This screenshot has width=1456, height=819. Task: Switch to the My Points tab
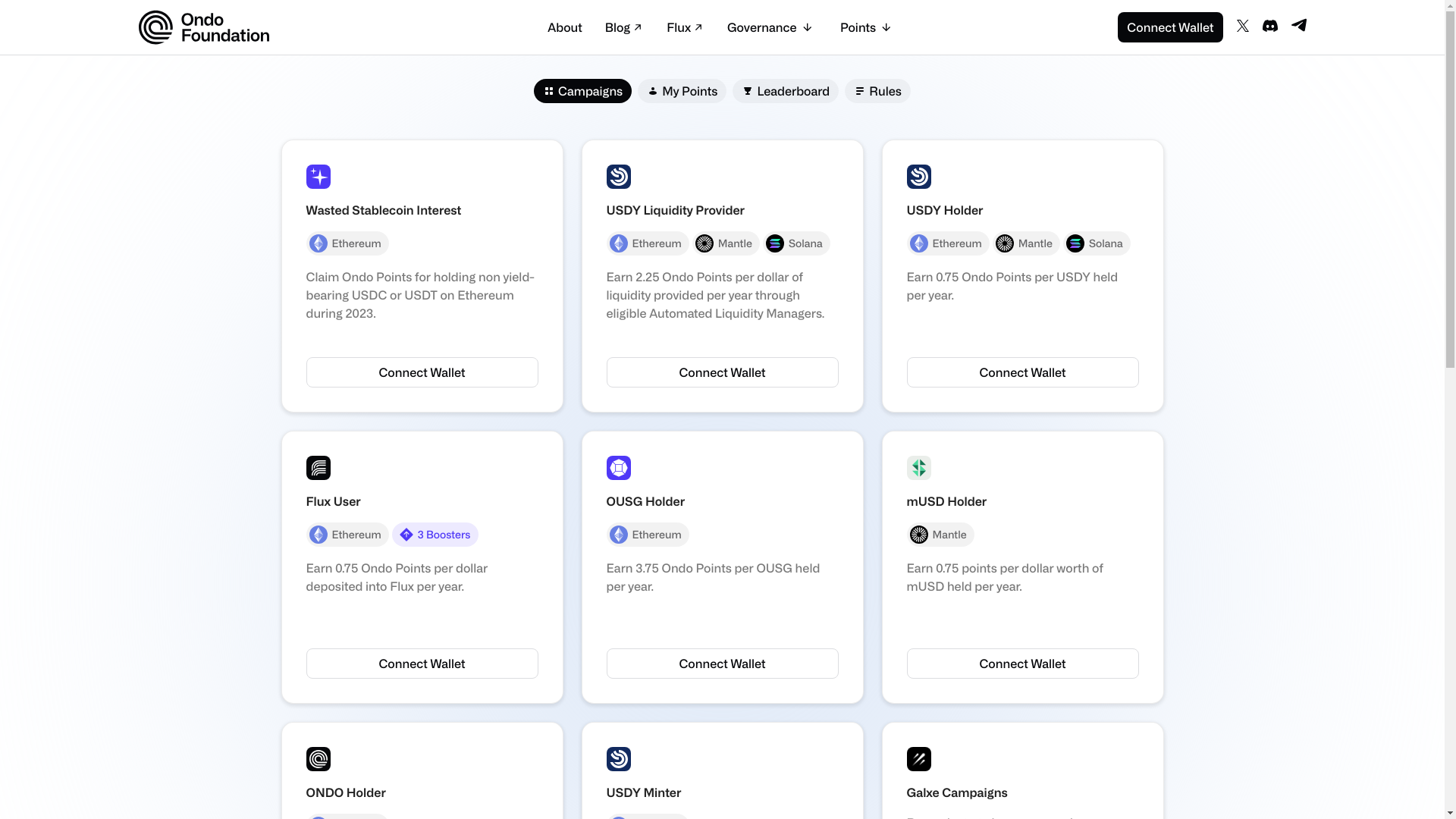pos(682,91)
